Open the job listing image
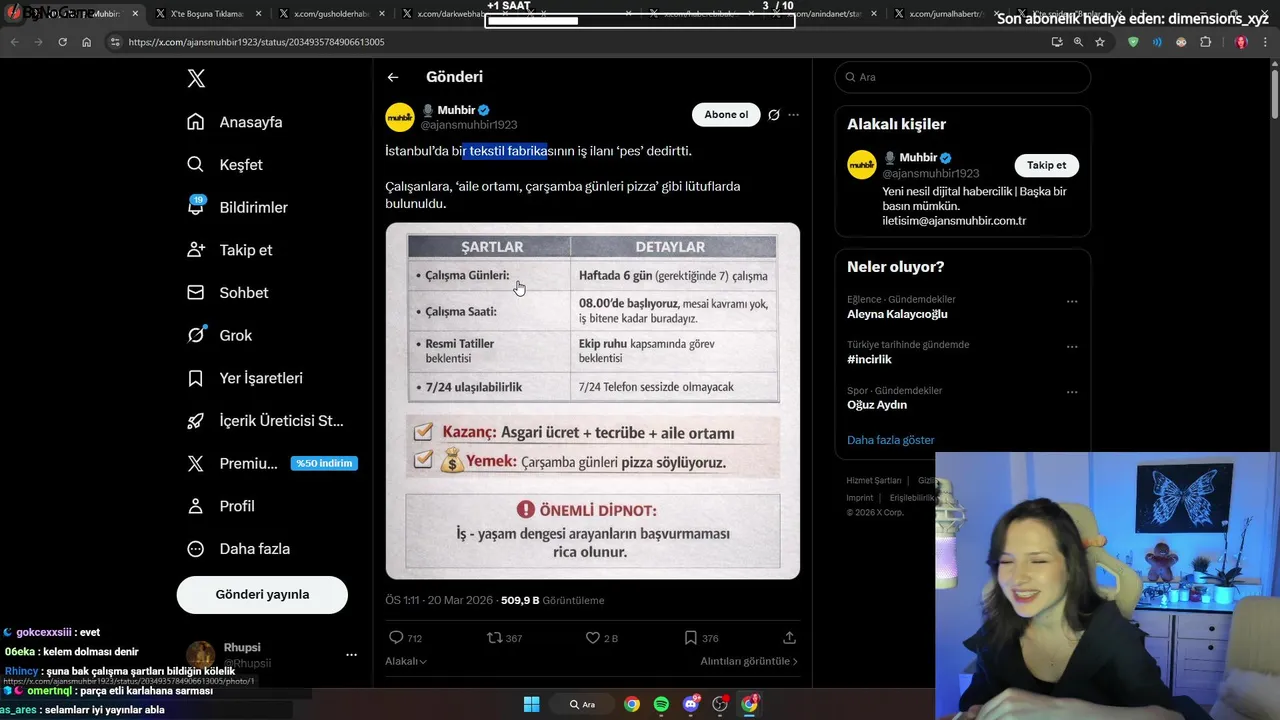Viewport: 1280px width, 720px height. [593, 401]
